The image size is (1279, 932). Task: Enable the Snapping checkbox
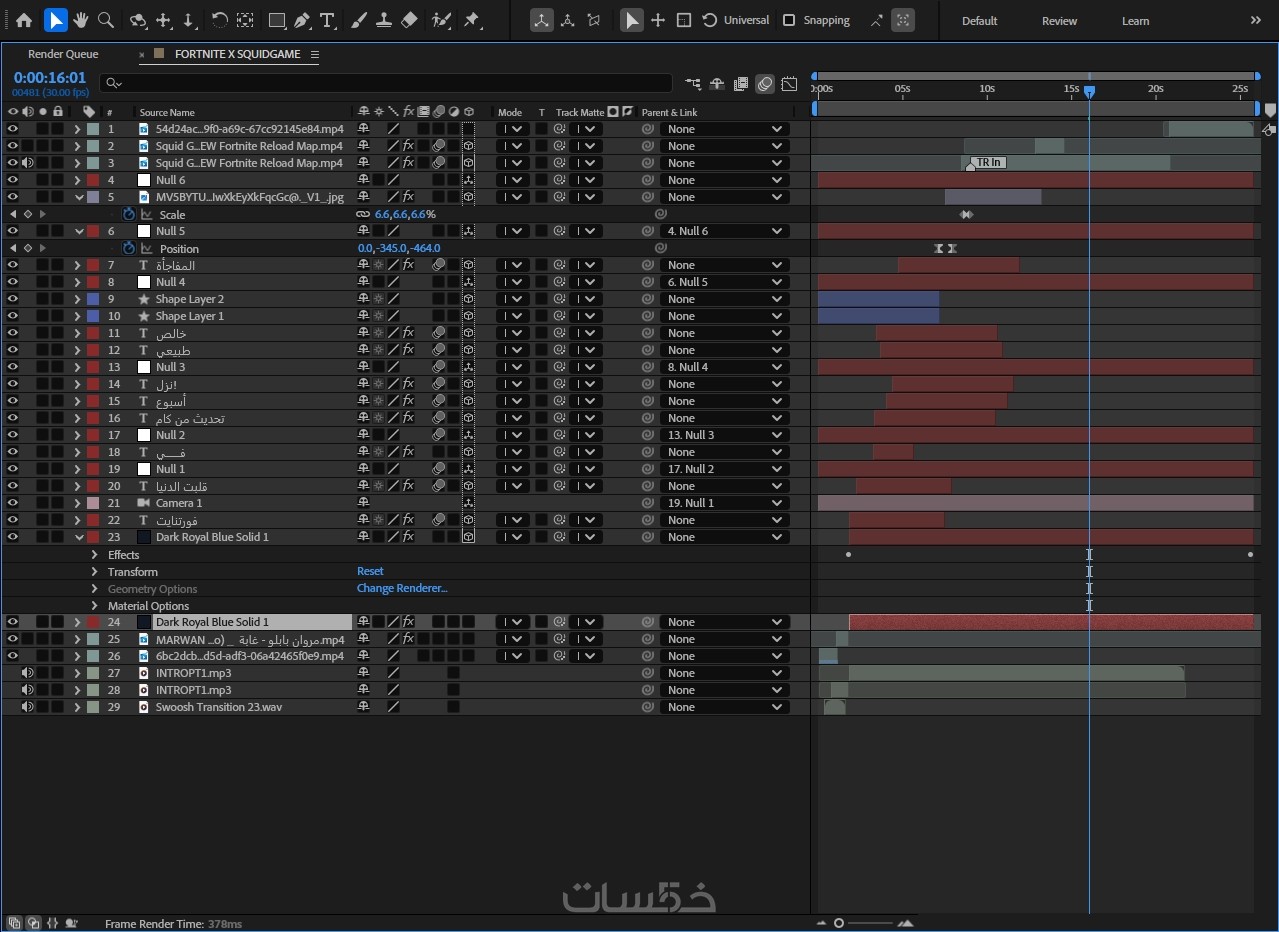click(x=789, y=20)
